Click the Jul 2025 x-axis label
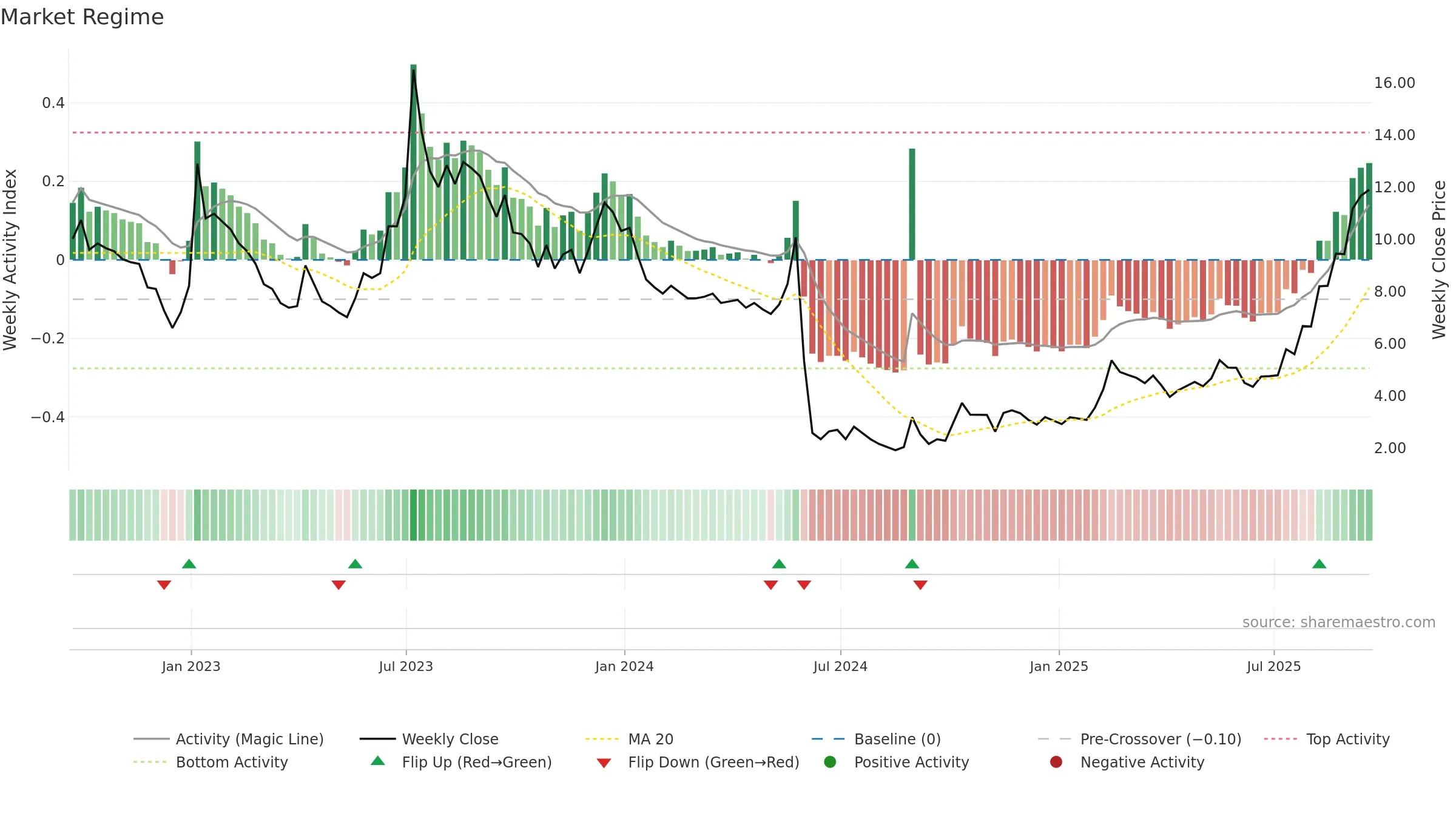This screenshot has width=1456, height=819. pyautogui.click(x=1274, y=667)
